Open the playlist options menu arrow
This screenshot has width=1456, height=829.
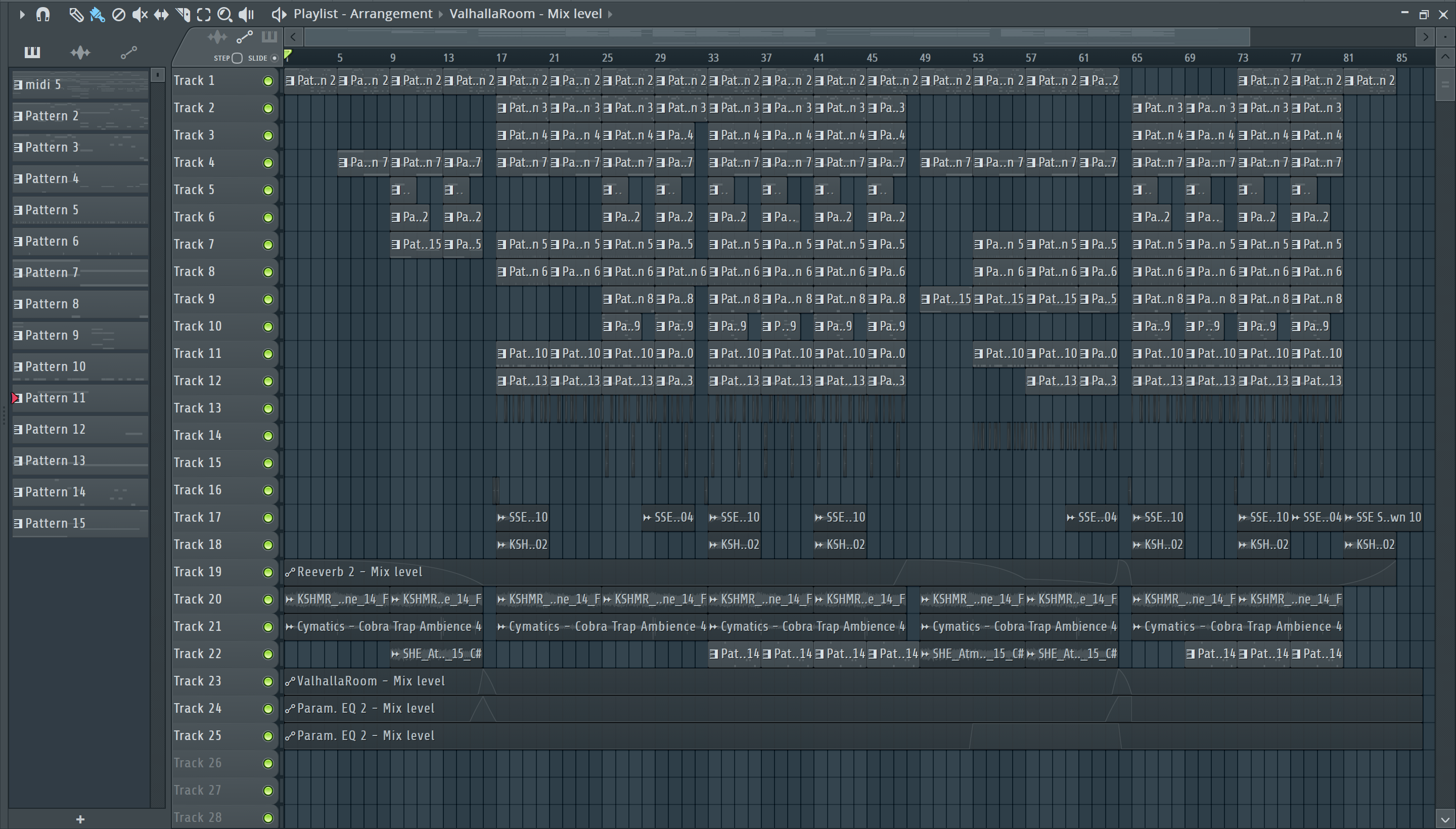[x=22, y=14]
